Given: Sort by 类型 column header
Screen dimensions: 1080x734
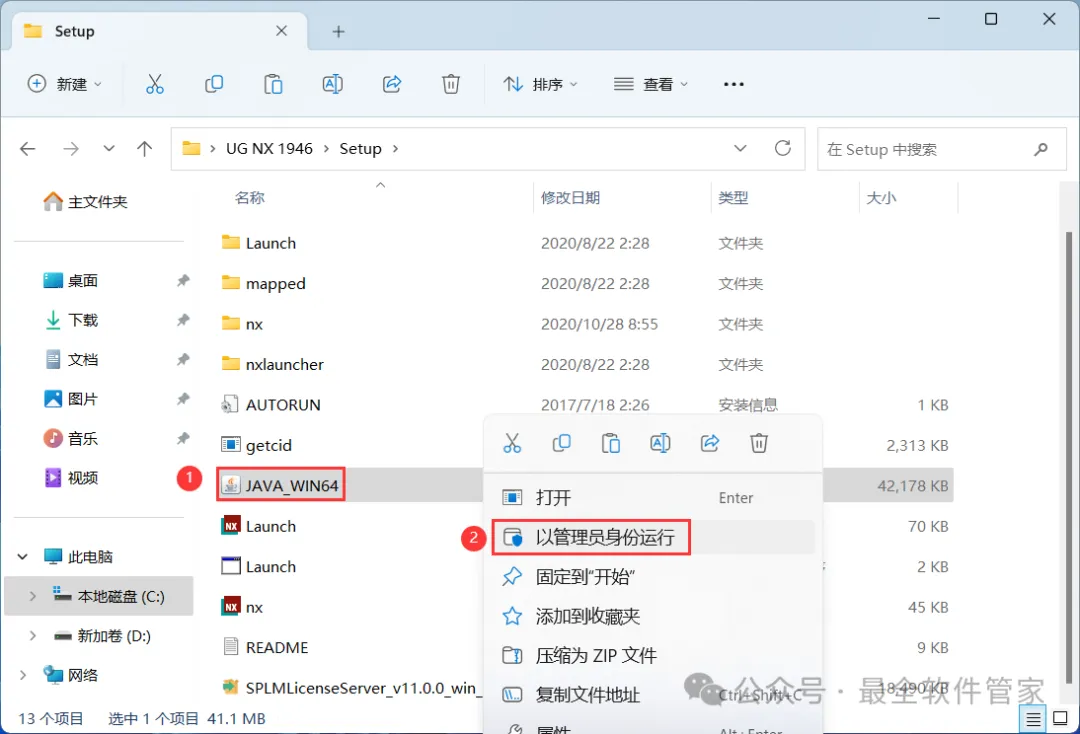Looking at the screenshot, I should tap(733, 198).
